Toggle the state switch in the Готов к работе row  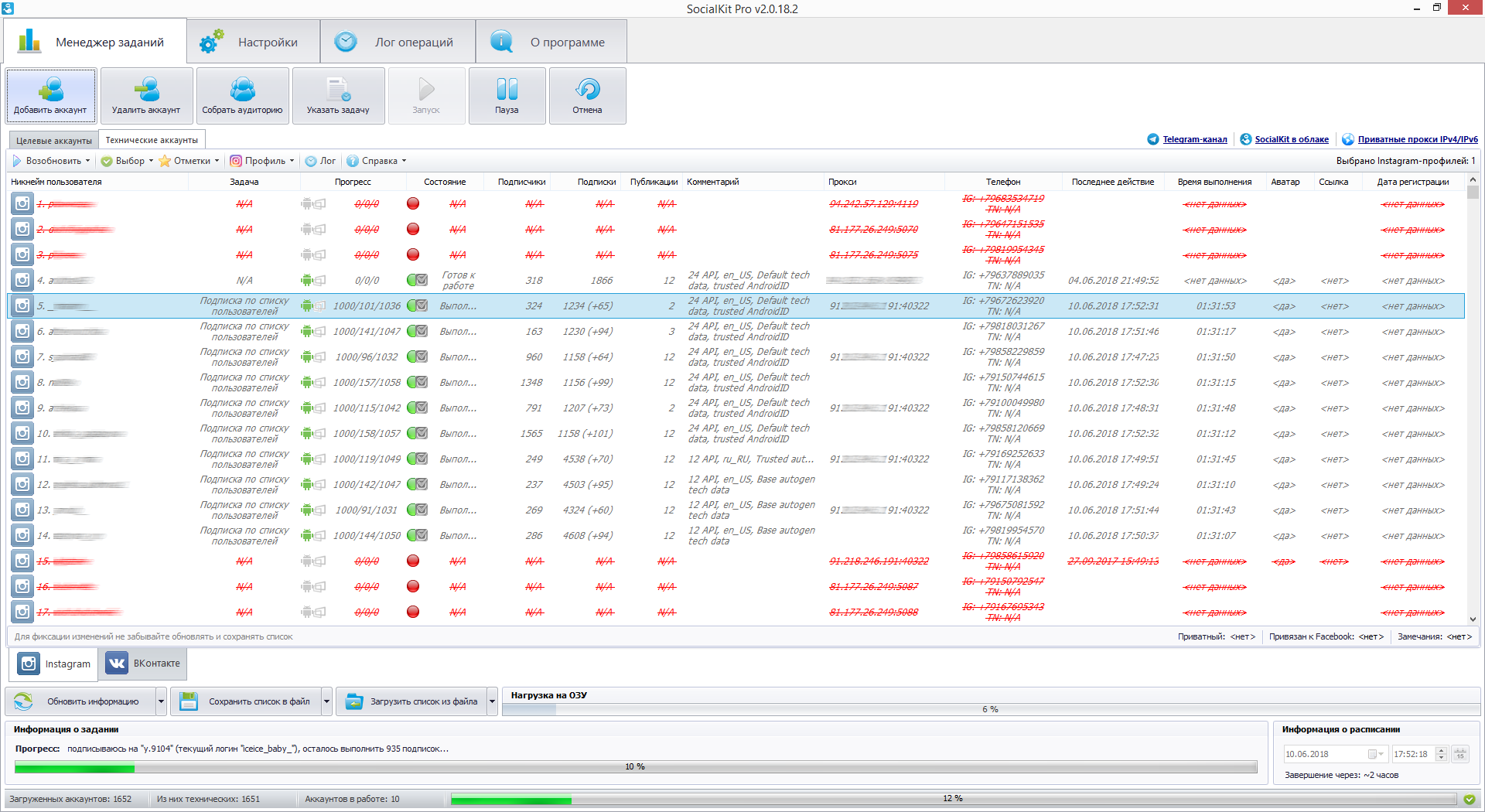click(x=418, y=280)
